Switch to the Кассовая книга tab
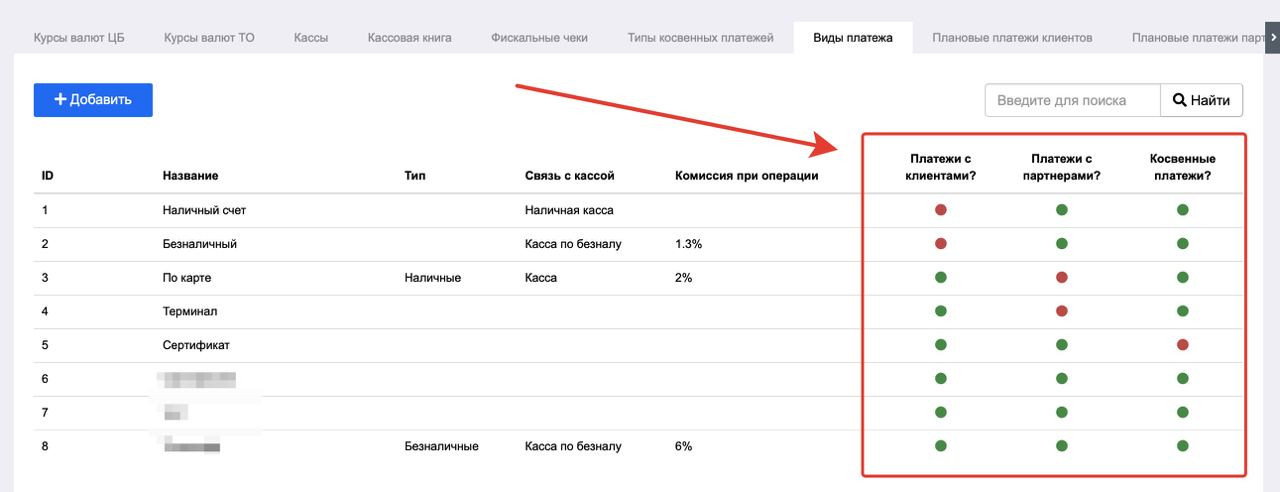Viewport: 1280px width, 492px height. click(409, 38)
